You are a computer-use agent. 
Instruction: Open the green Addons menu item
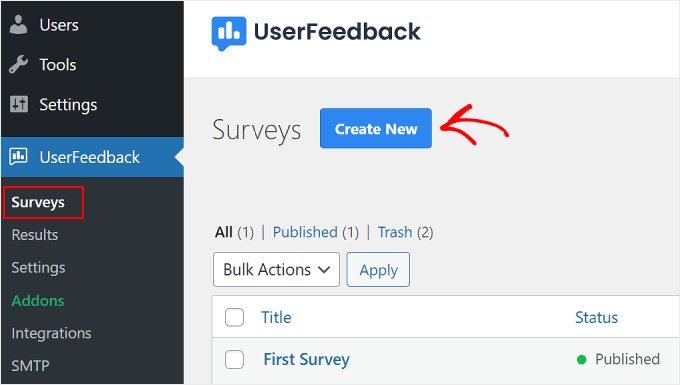[38, 301]
